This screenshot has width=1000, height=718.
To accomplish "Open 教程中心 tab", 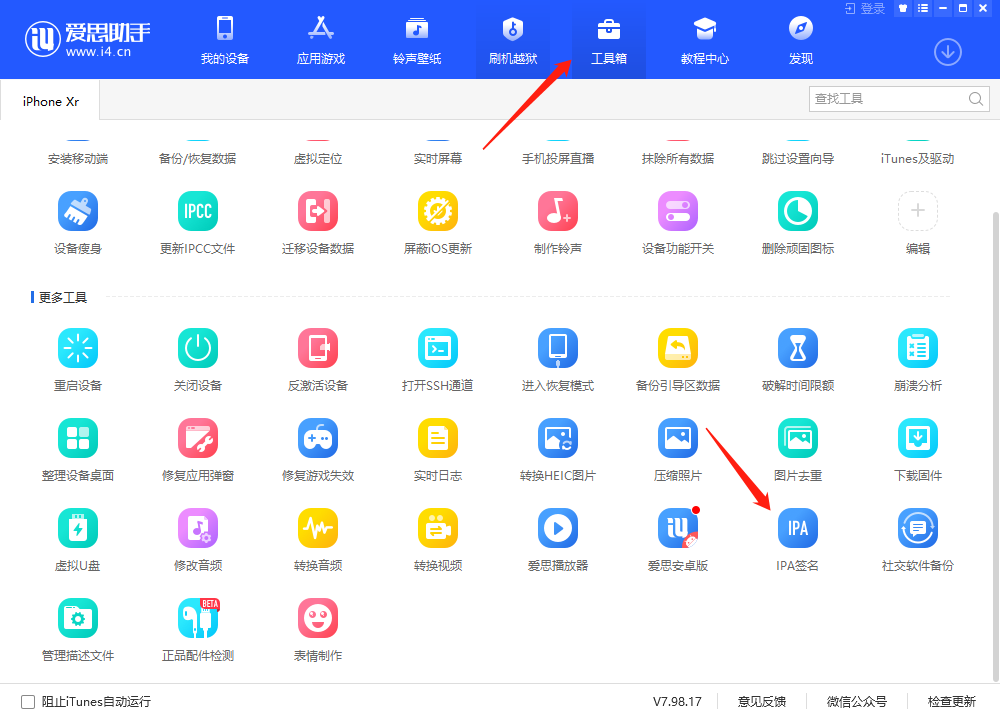I will point(705,41).
